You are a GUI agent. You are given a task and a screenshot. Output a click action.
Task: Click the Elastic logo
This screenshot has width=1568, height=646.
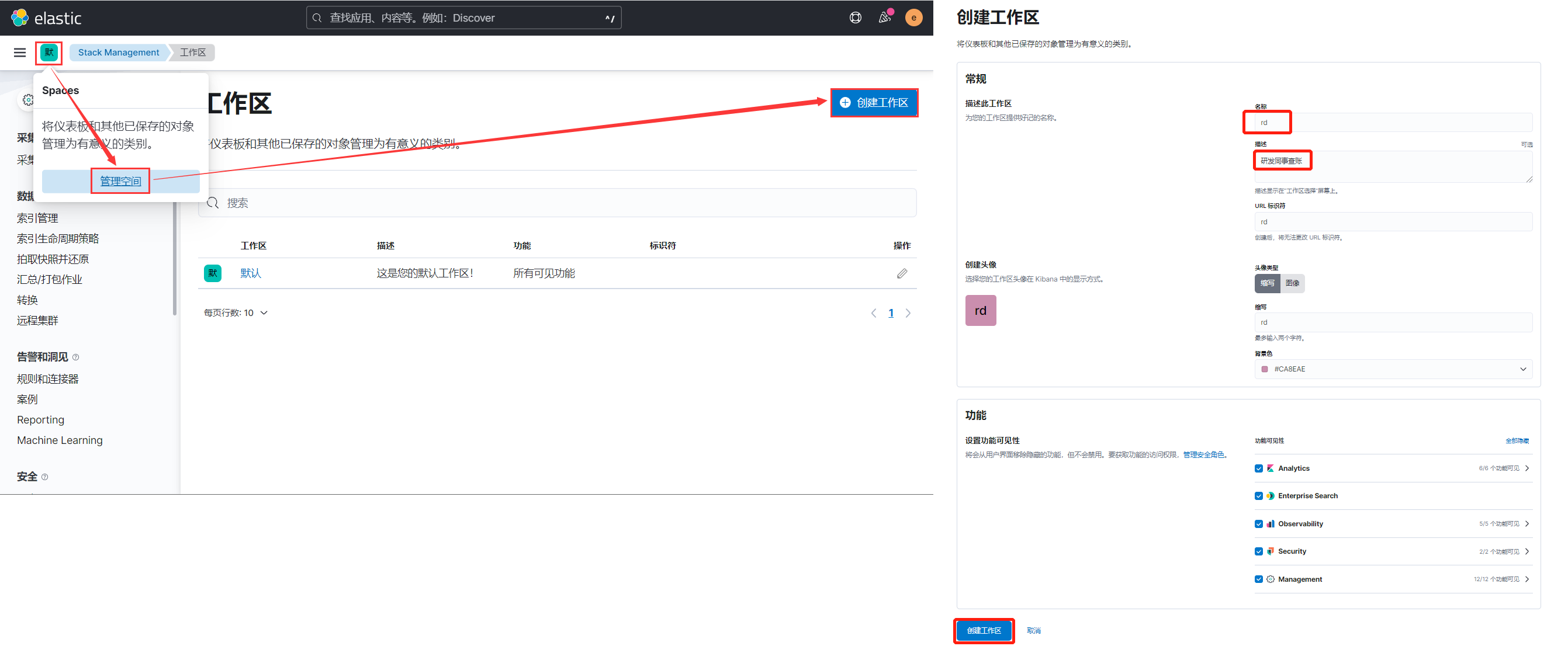coord(46,18)
